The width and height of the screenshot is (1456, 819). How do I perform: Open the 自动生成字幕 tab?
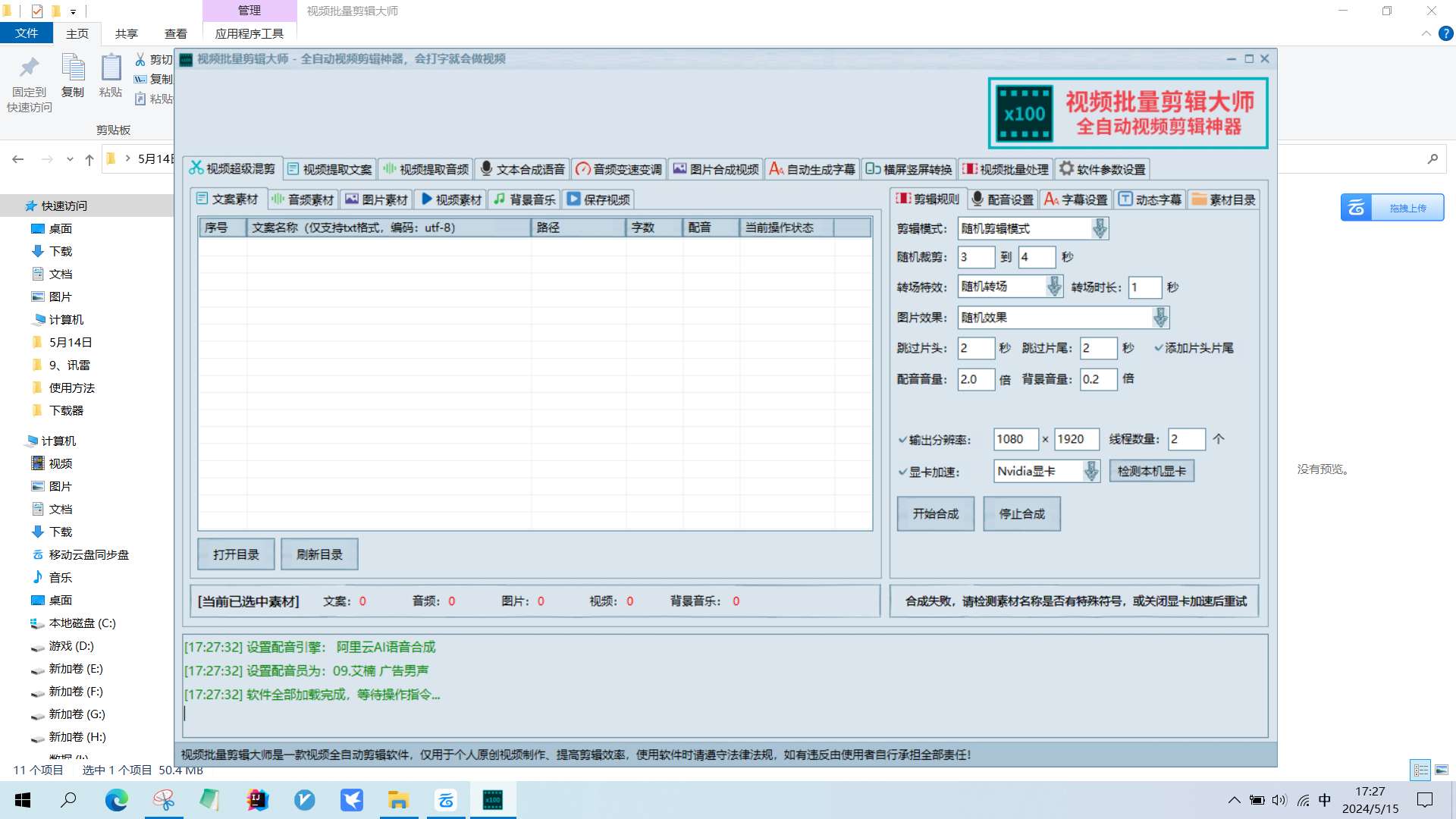[x=812, y=169]
